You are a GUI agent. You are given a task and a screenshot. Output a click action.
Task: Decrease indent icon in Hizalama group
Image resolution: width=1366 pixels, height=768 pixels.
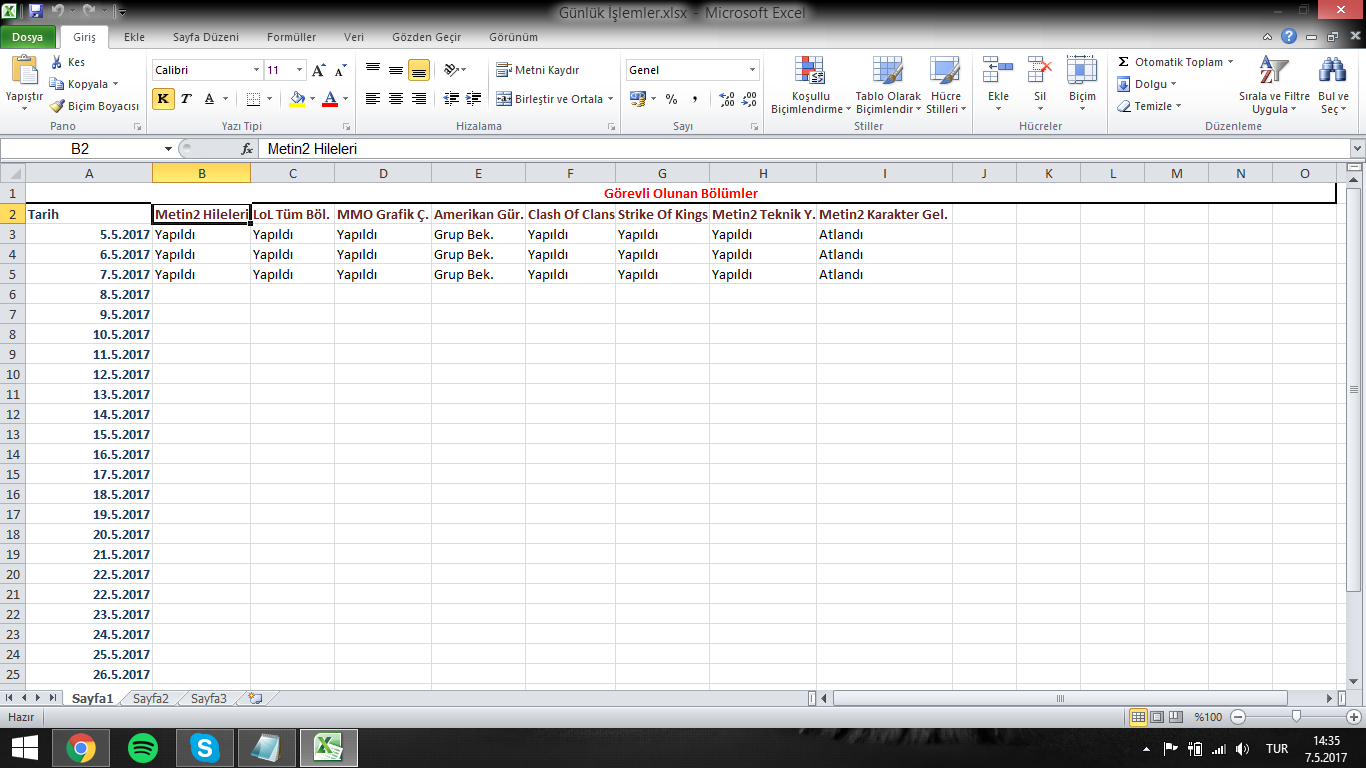(x=451, y=98)
